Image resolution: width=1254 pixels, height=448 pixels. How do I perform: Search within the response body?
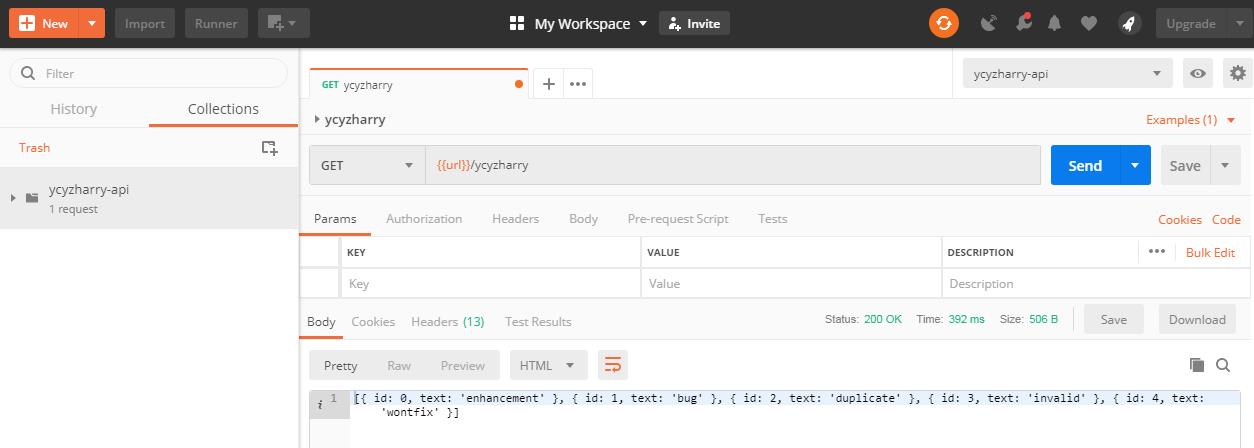click(1224, 365)
